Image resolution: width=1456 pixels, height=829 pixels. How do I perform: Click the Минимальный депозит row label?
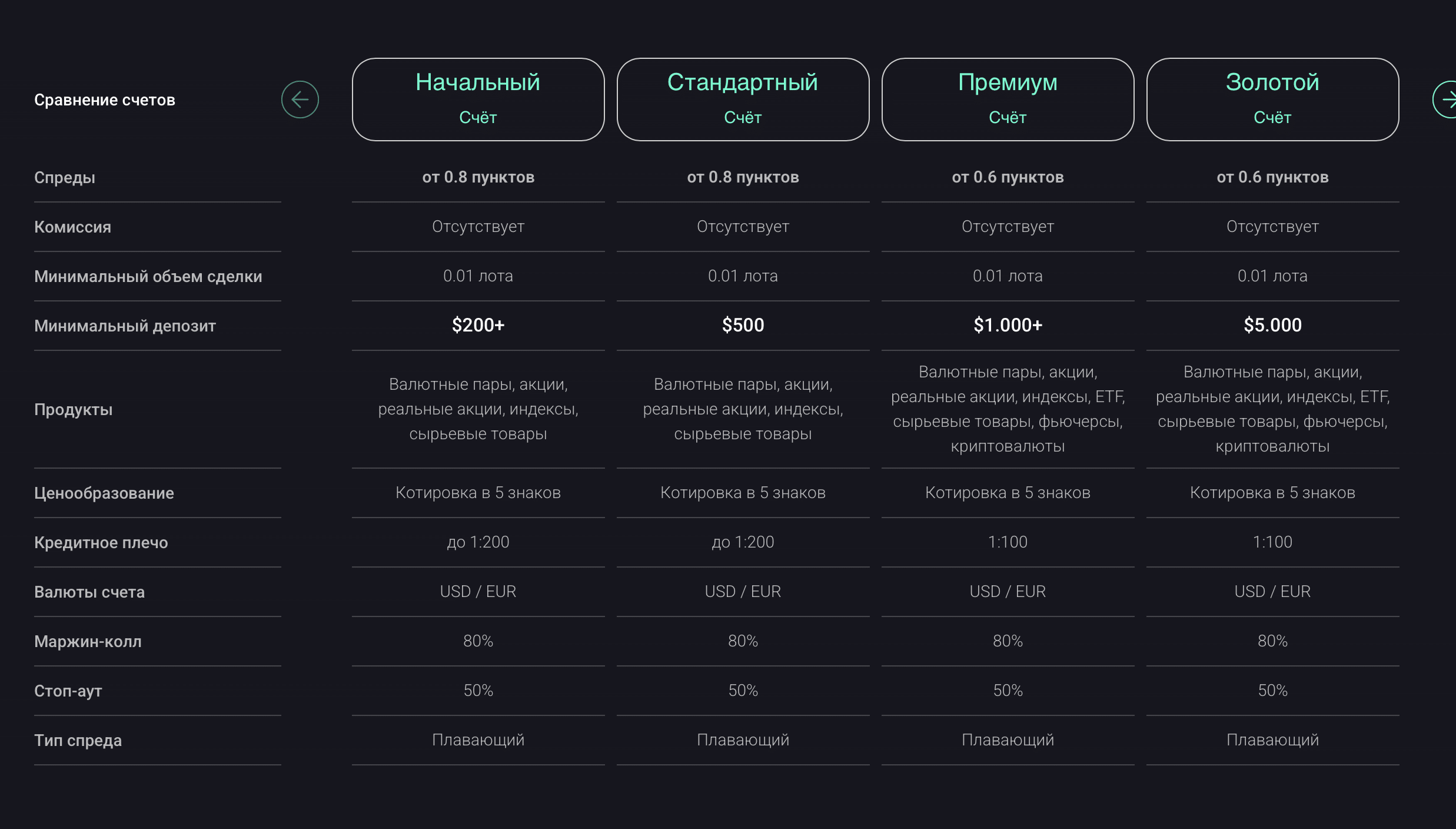(125, 326)
